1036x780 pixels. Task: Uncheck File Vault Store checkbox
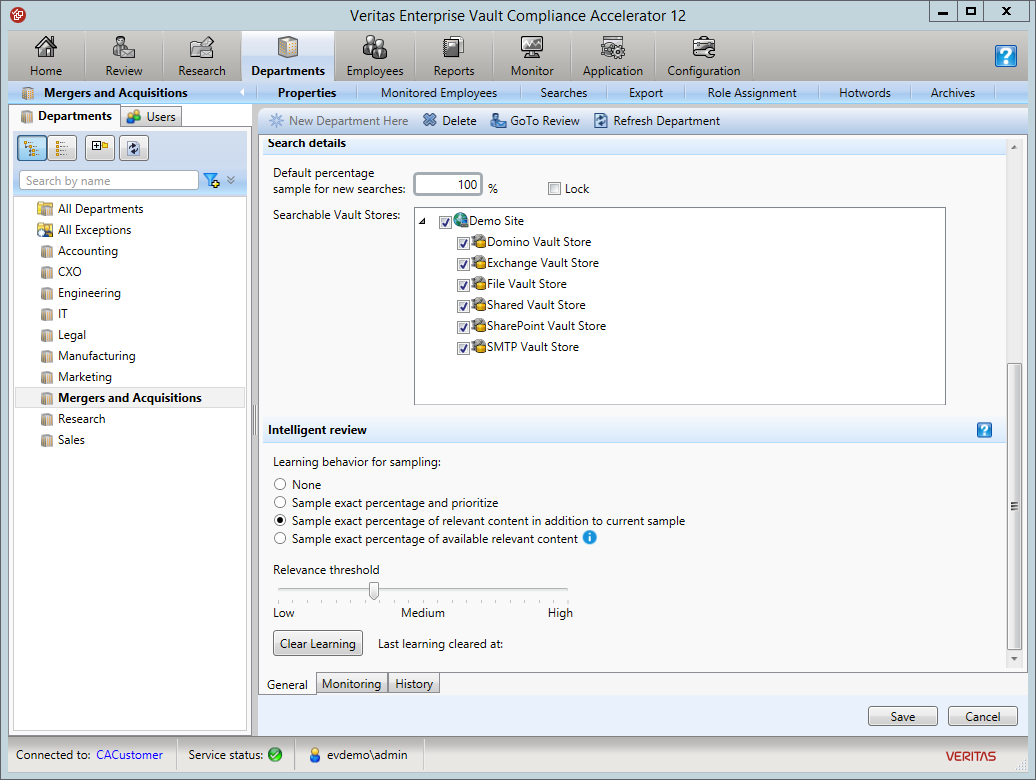click(x=463, y=285)
